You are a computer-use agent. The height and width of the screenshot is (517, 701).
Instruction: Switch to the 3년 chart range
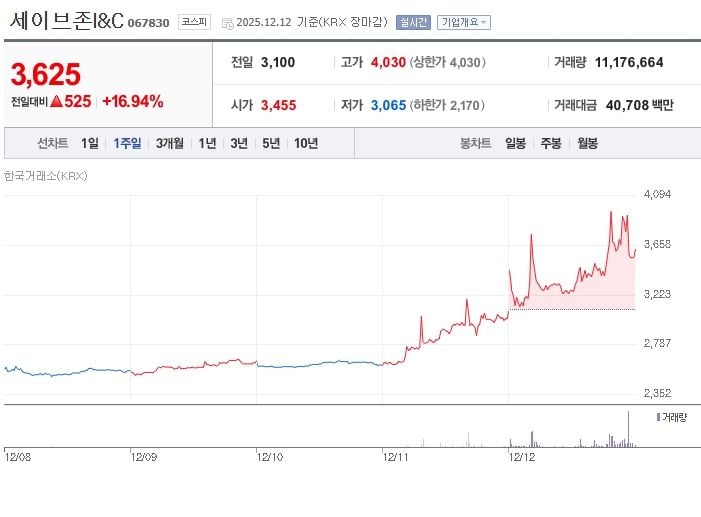239,143
